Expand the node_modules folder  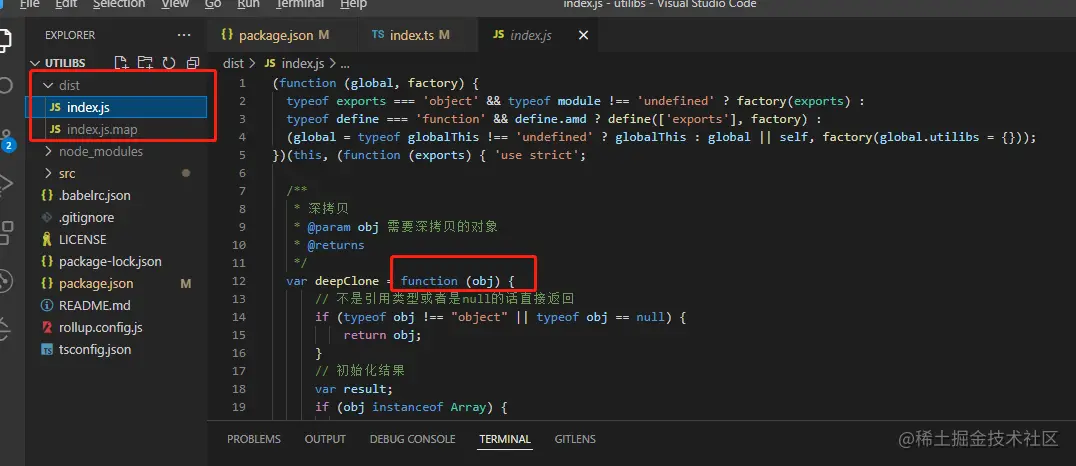tap(48, 152)
